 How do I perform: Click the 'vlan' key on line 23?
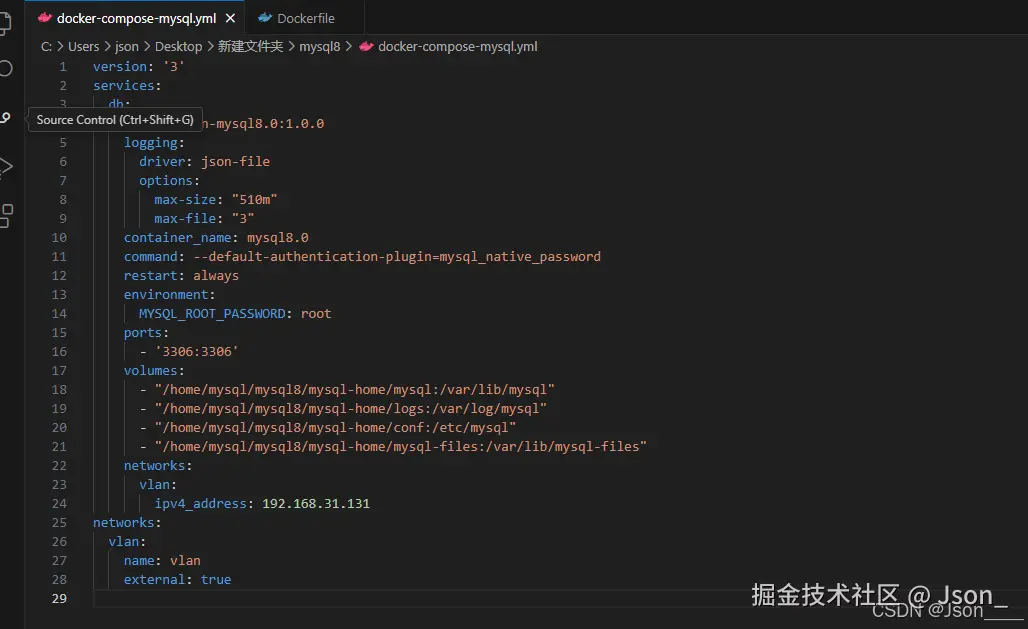[x=155, y=485]
